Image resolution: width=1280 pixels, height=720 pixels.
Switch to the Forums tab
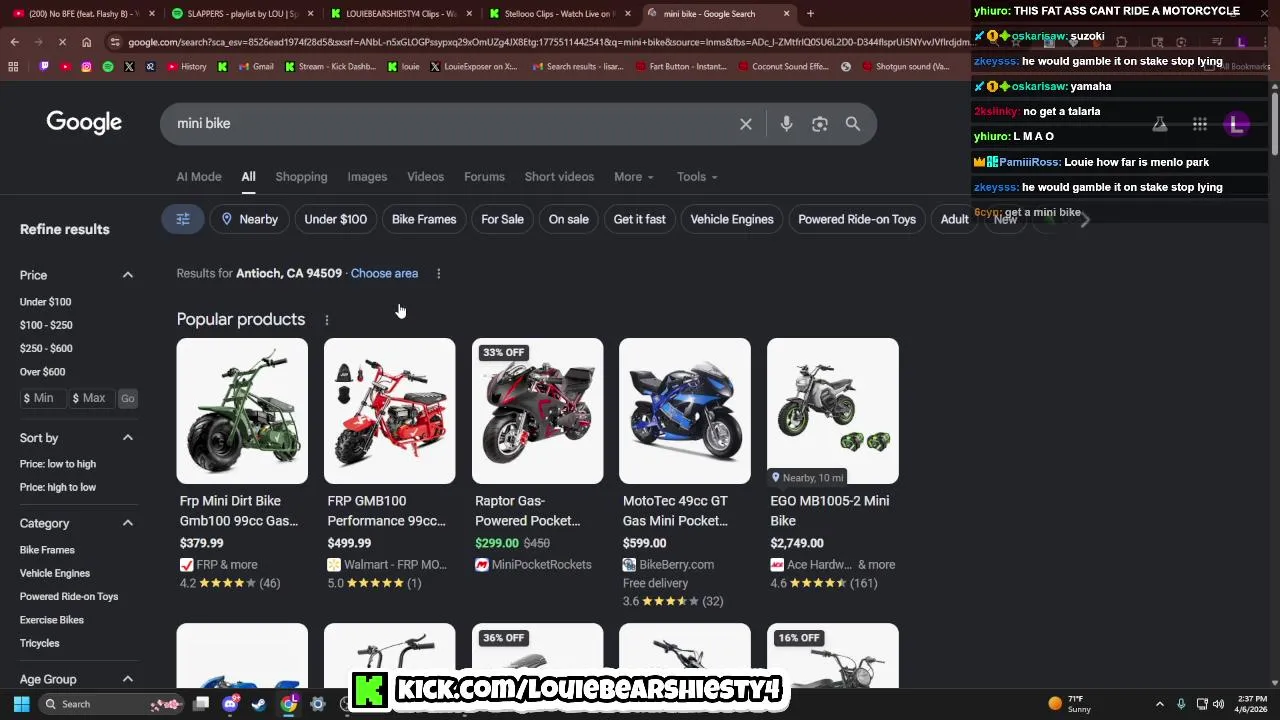484,177
